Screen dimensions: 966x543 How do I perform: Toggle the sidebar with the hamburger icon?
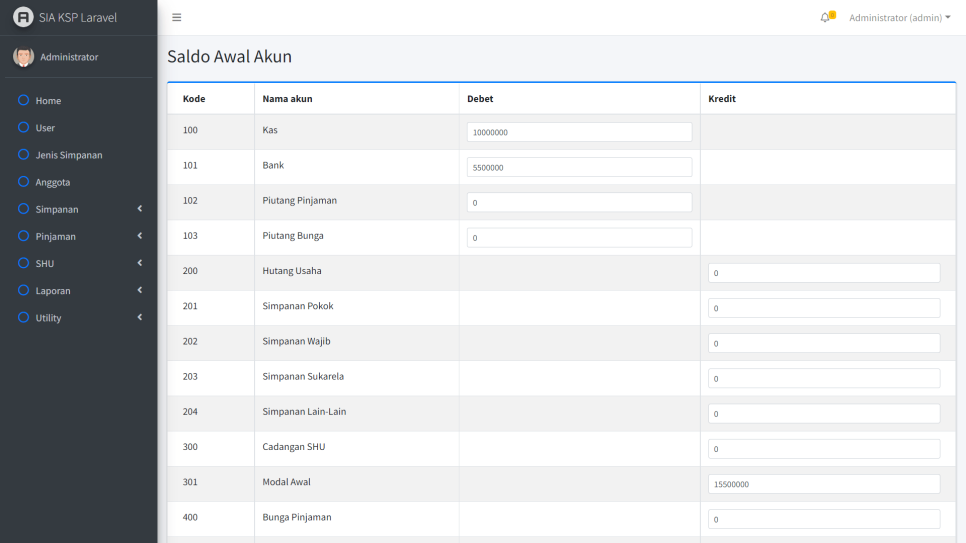(177, 17)
